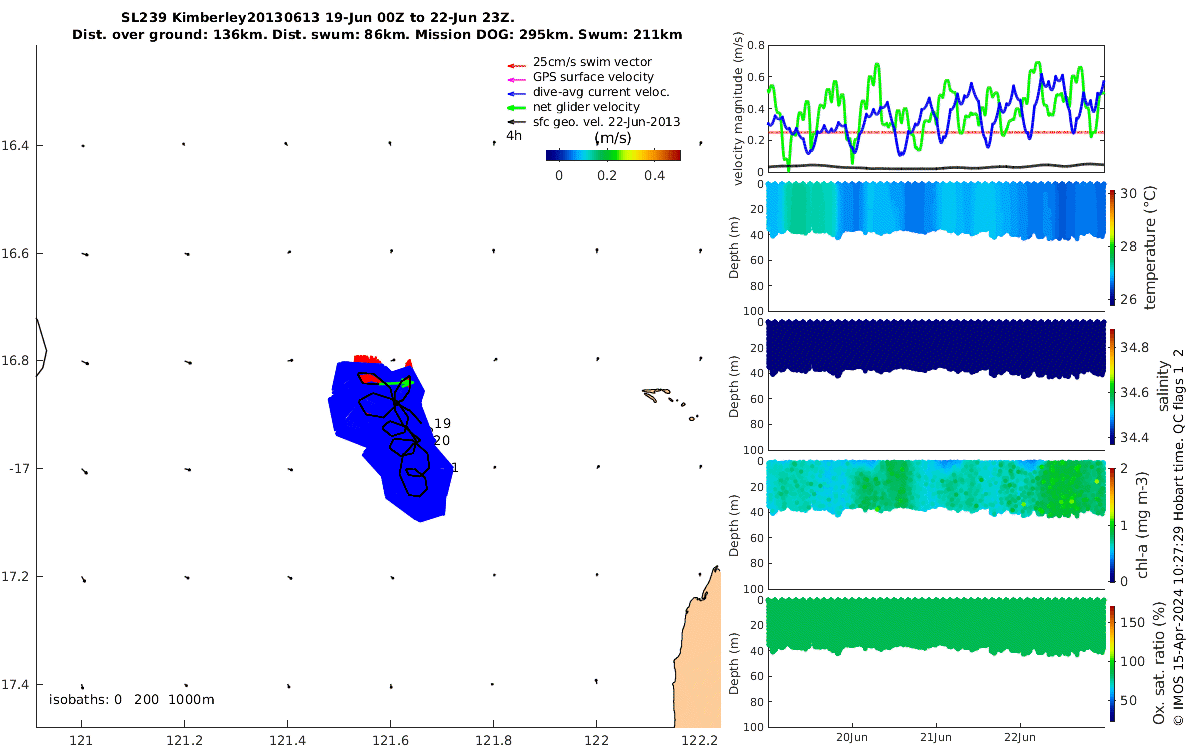Click the '30' tick on the temperature colorbar

[x=1126, y=194]
